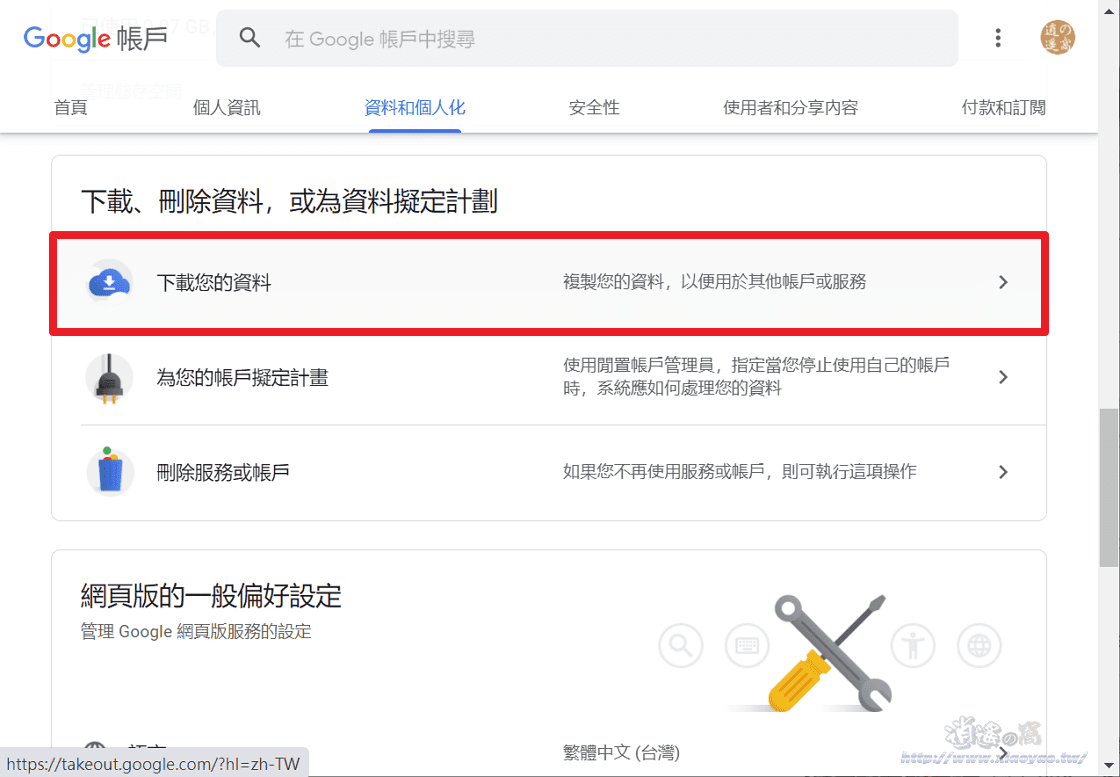Screen dimensions: 1120x777
Task: Open the three-dot more options menu
Action: click(x=998, y=38)
